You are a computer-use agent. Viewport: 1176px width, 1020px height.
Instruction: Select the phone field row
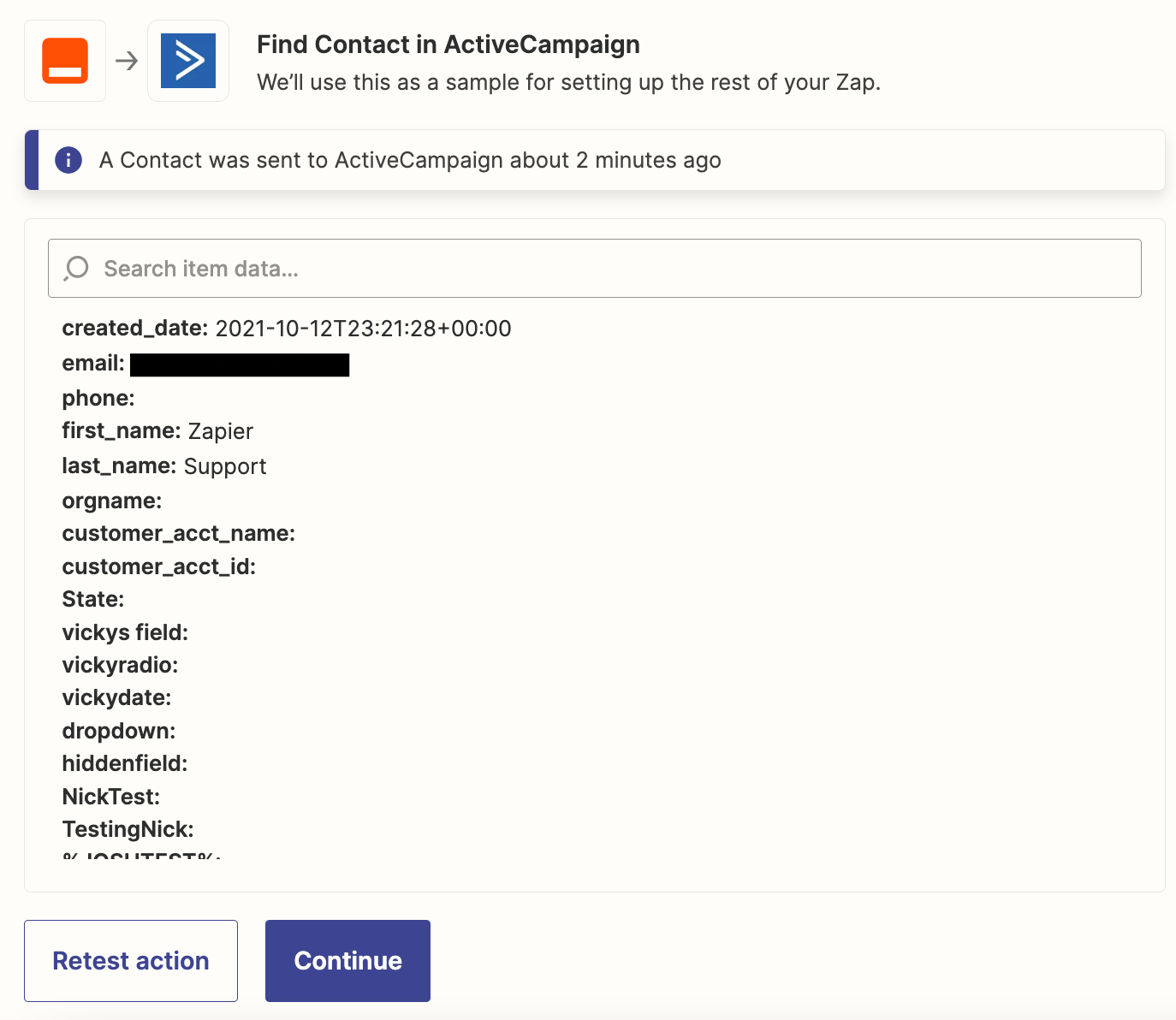click(98, 398)
